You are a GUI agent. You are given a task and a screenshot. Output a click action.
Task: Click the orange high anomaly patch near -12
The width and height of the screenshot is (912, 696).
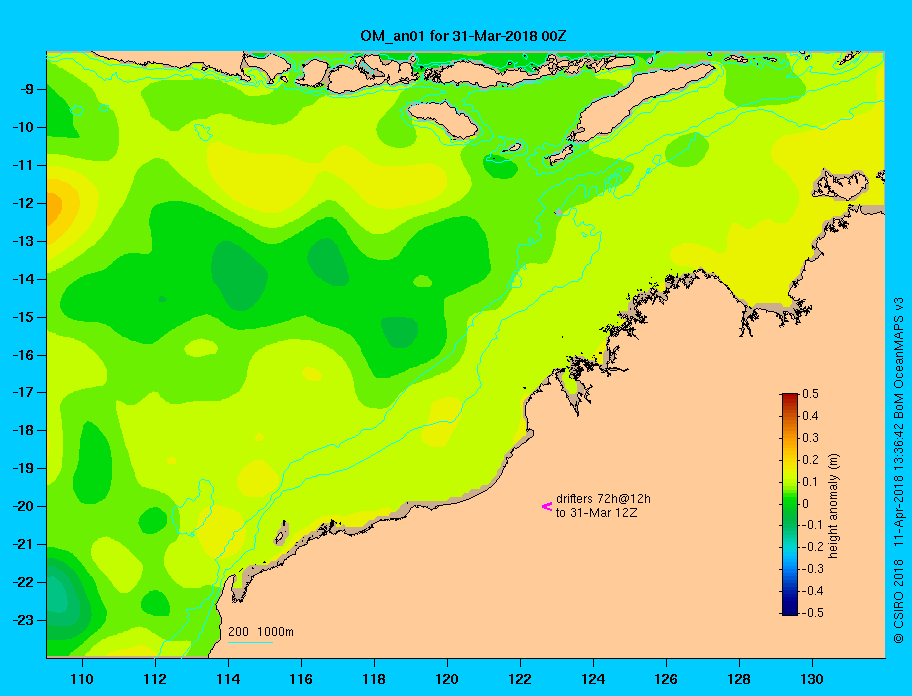tap(54, 207)
